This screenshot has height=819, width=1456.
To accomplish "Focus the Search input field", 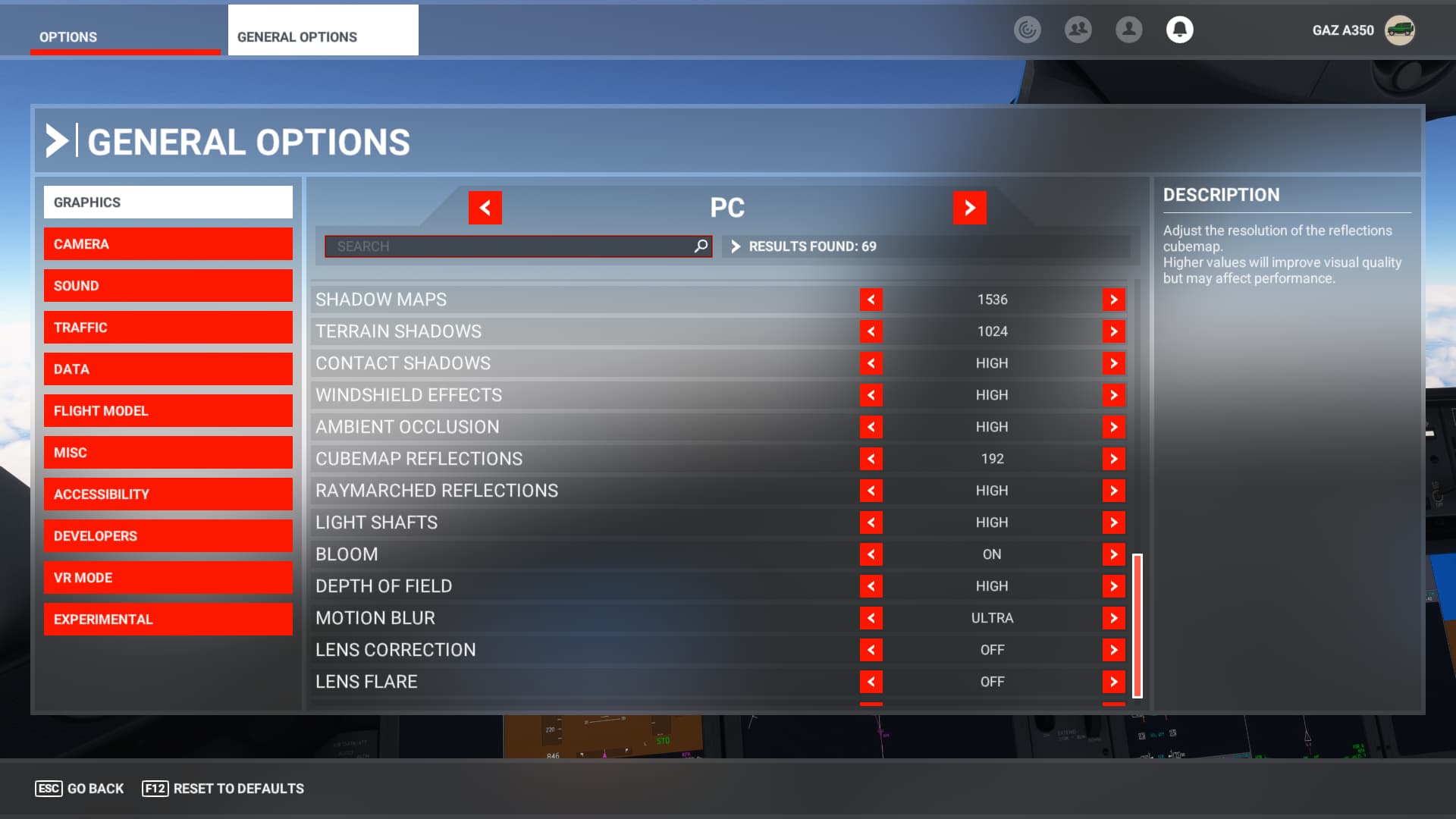I will coord(518,246).
